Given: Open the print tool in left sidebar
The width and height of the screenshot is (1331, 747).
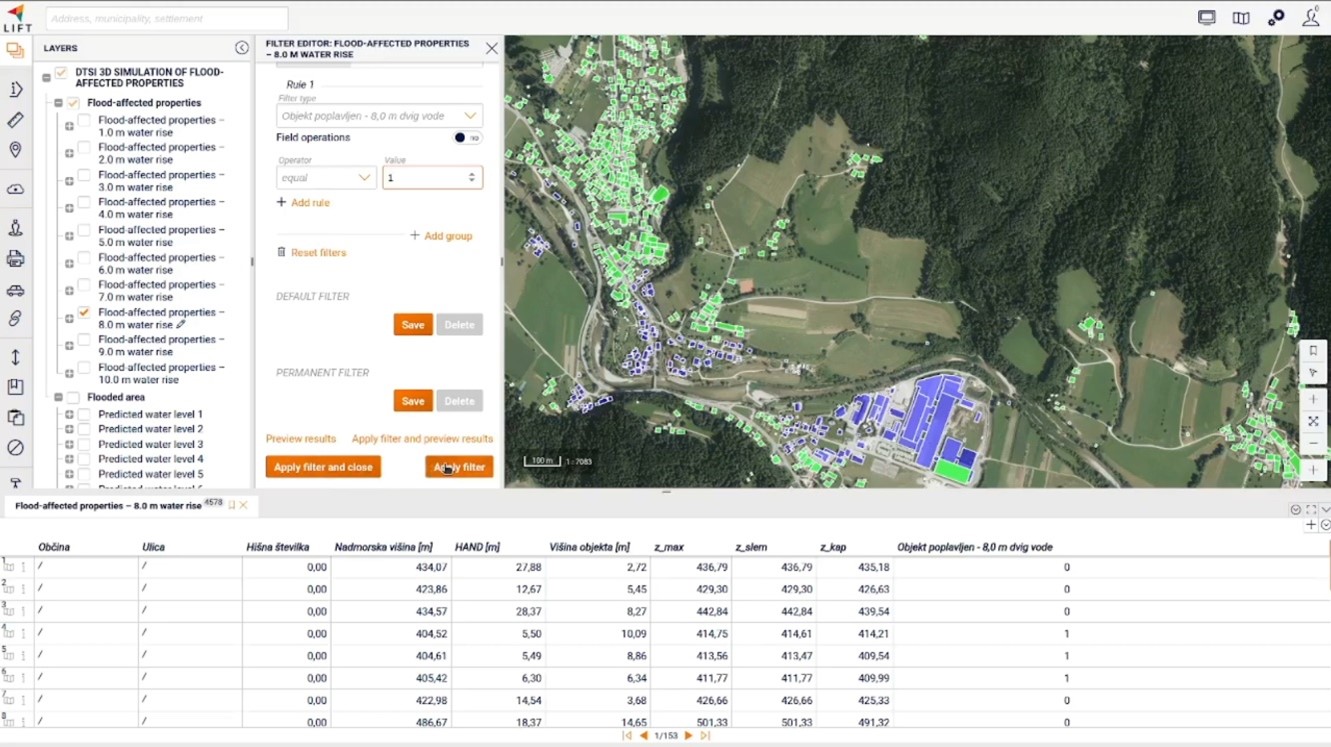Looking at the screenshot, I should click(x=15, y=259).
